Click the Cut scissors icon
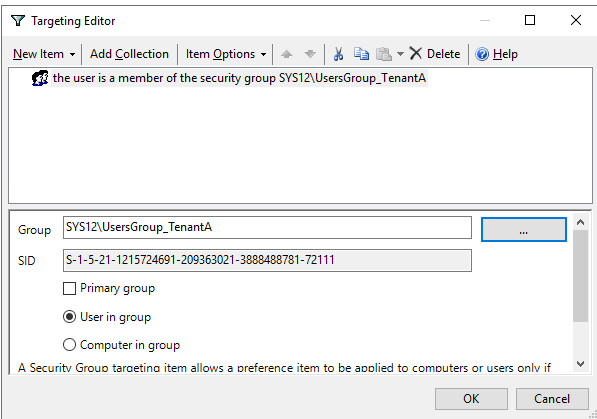The image size is (597, 419). tap(338, 54)
